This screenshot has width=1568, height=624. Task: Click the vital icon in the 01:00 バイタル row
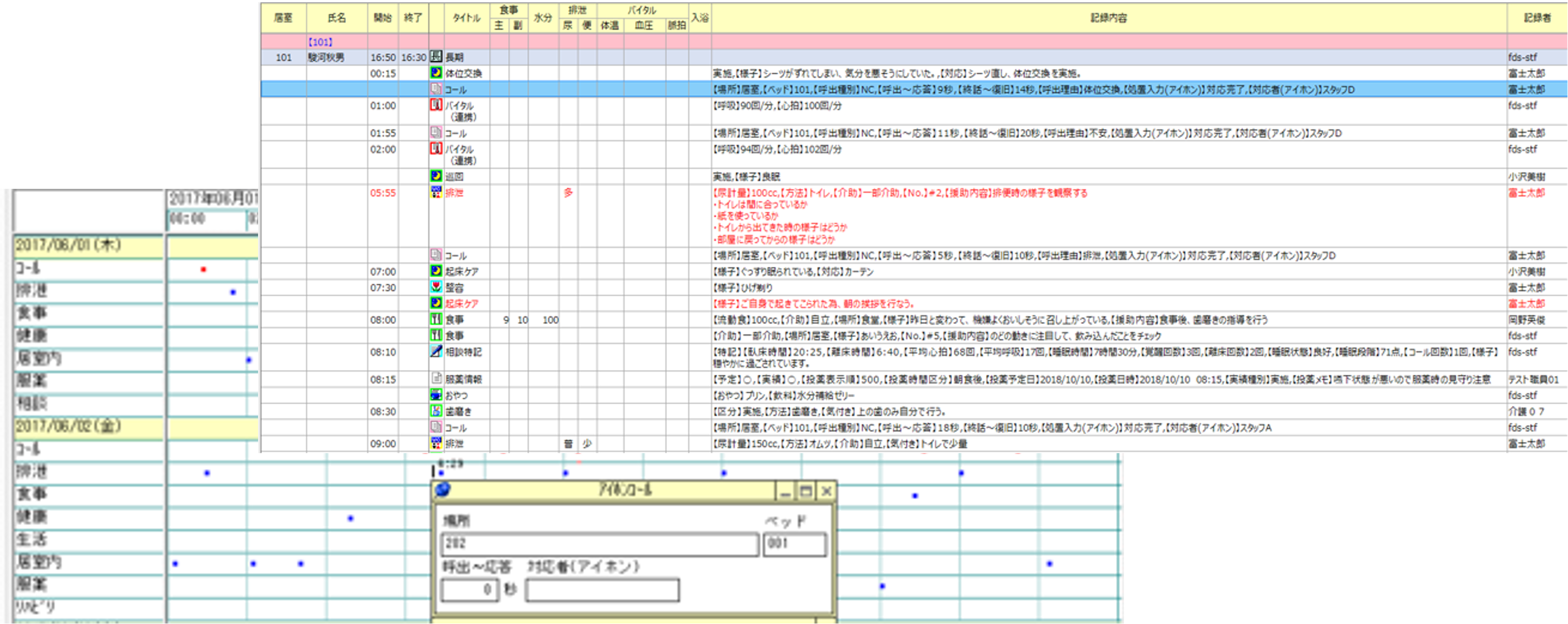(x=436, y=105)
